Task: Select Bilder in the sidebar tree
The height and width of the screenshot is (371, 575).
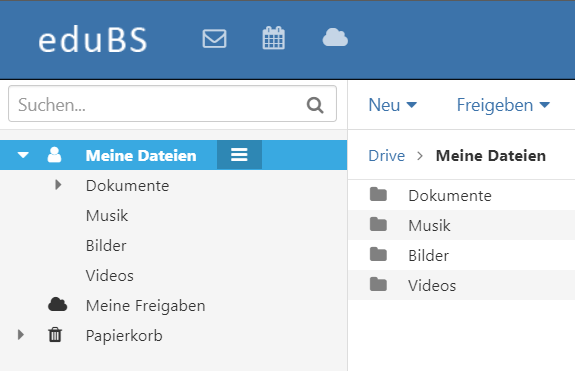Action: [106, 246]
